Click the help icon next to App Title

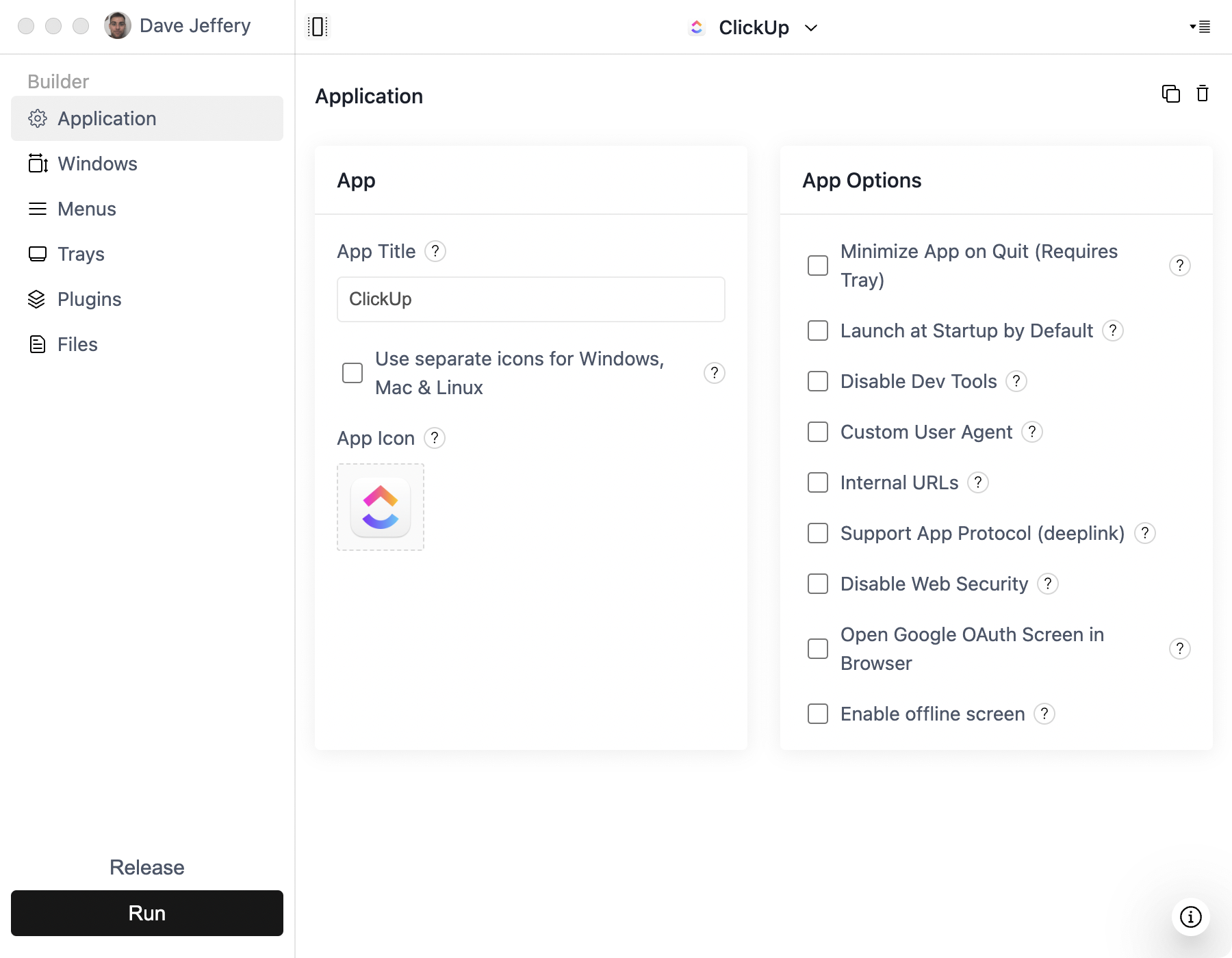click(x=435, y=251)
